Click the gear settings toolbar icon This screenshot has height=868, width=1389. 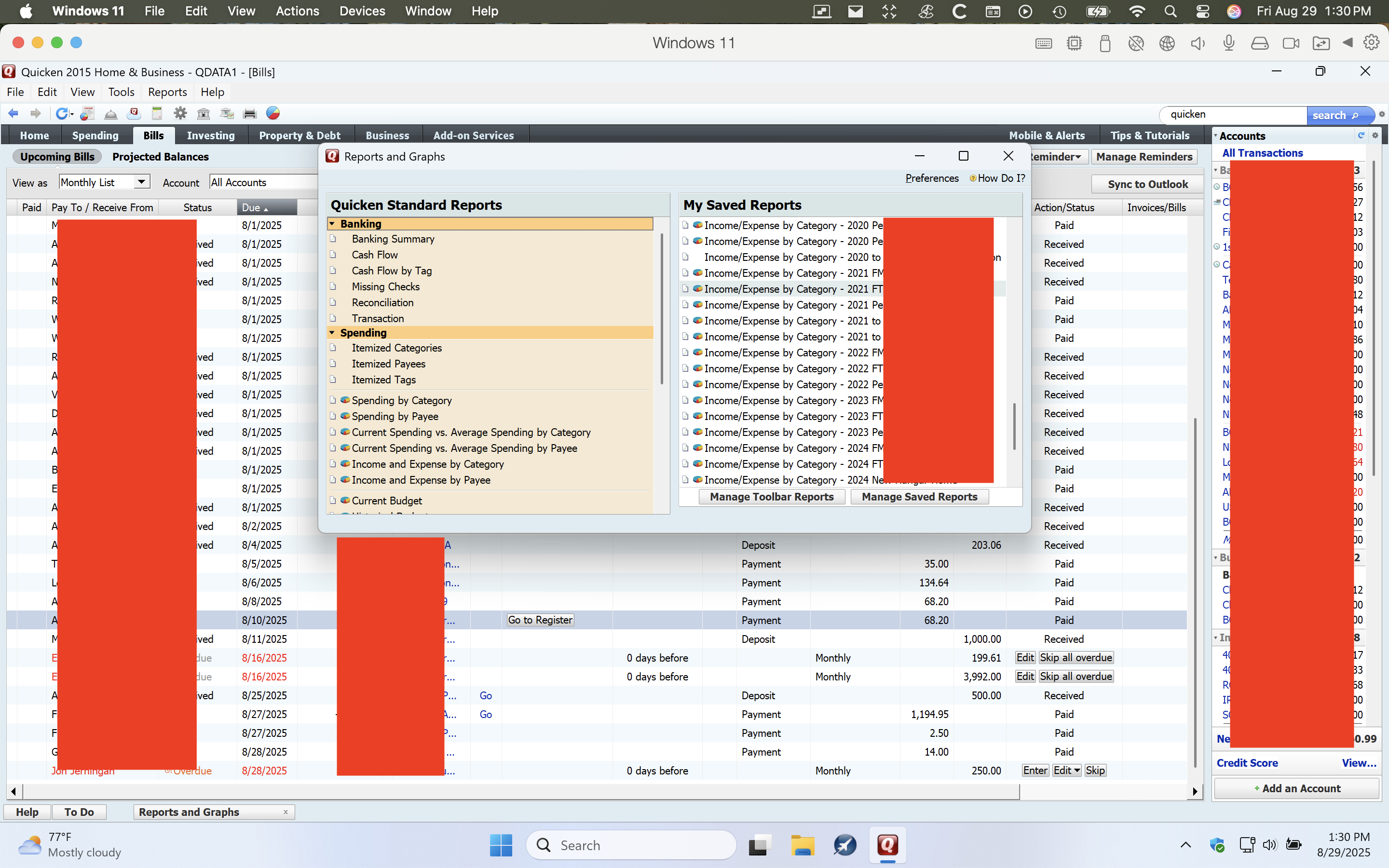pyautogui.click(x=180, y=114)
